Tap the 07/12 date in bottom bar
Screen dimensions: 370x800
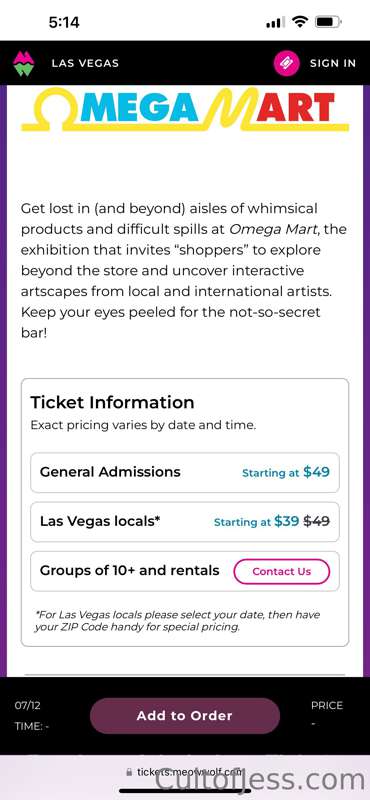coord(27,706)
